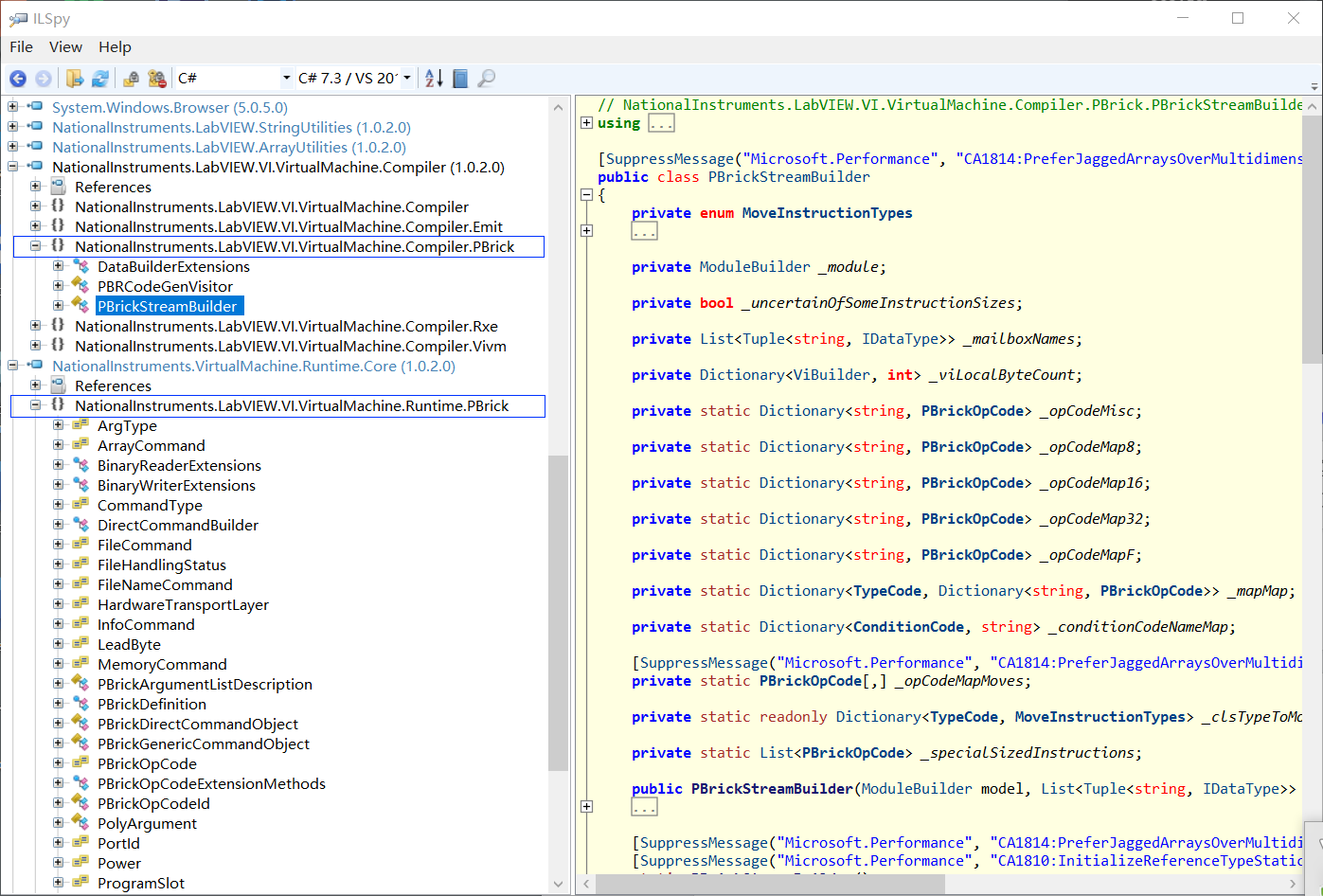This screenshot has width=1323, height=896.
Task: Click the PBrickOpCode enum icon
Action: [x=80, y=763]
